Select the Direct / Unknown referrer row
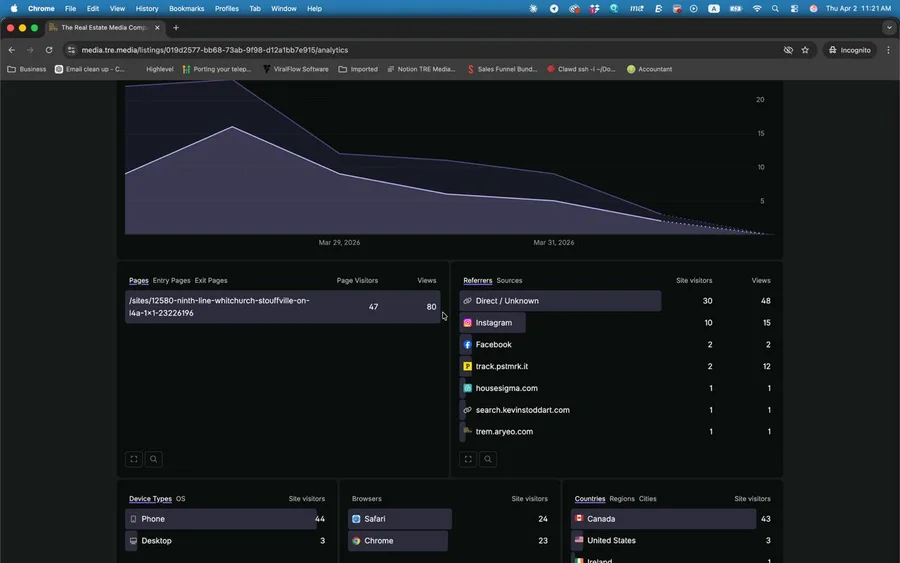Viewport: 900px width, 563px height. tap(616, 301)
